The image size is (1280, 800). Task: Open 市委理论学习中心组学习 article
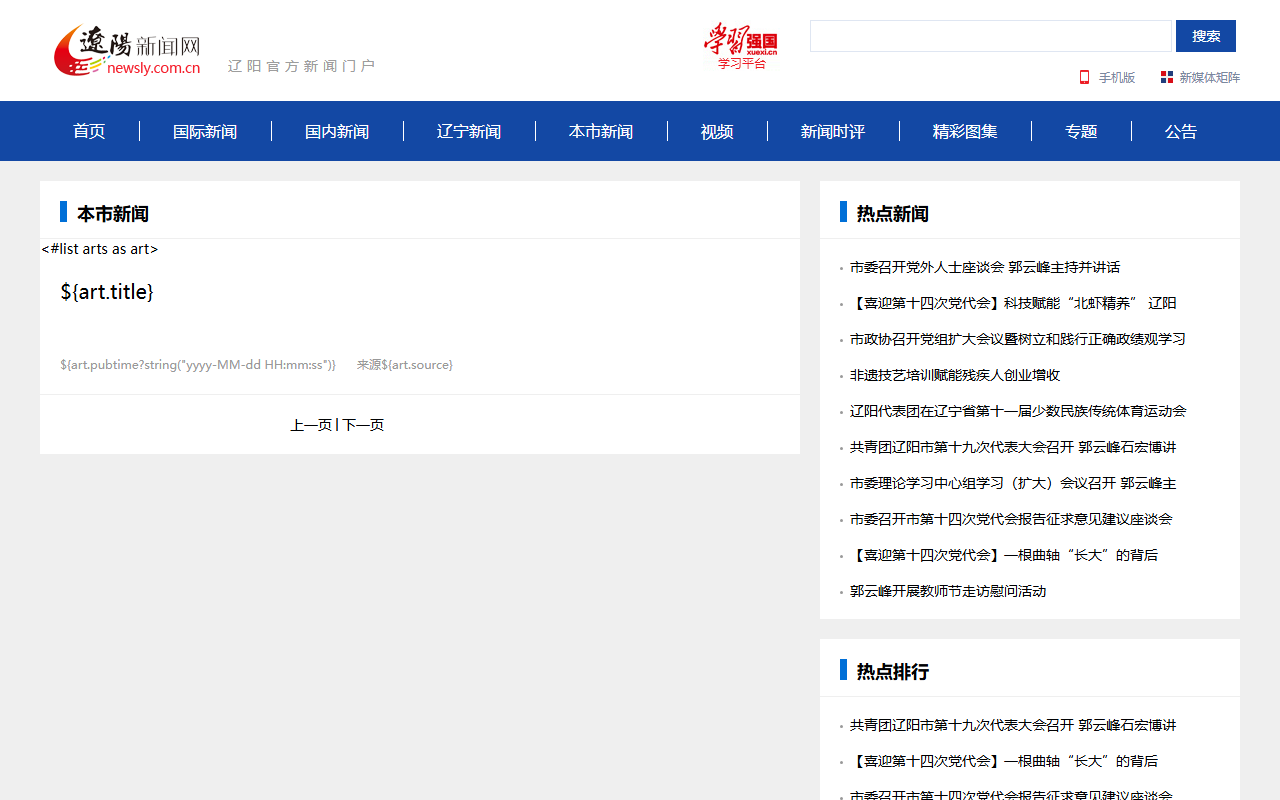(x=1013, y=483)
